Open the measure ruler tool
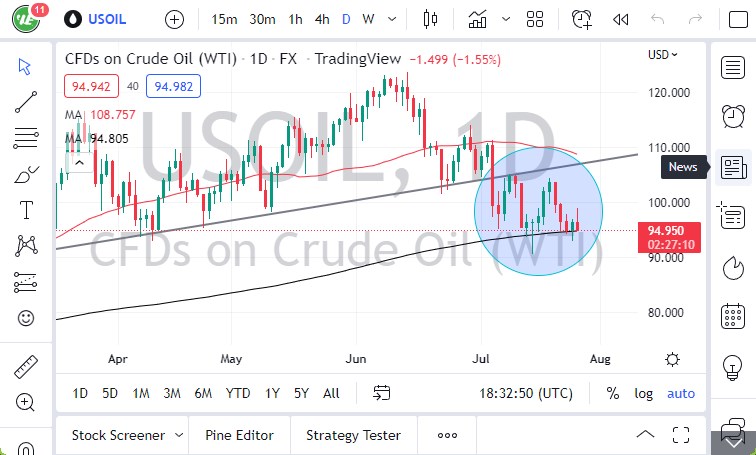Screen dimensions: 756x455 pos(27,367)
